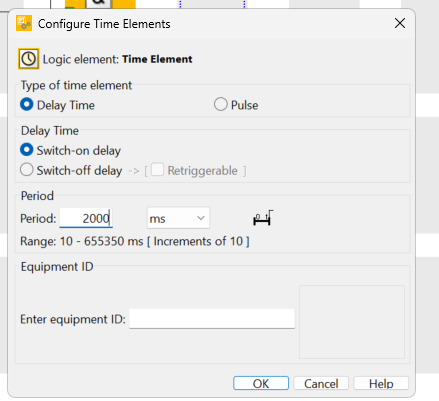Open Help for time elements

381,383
